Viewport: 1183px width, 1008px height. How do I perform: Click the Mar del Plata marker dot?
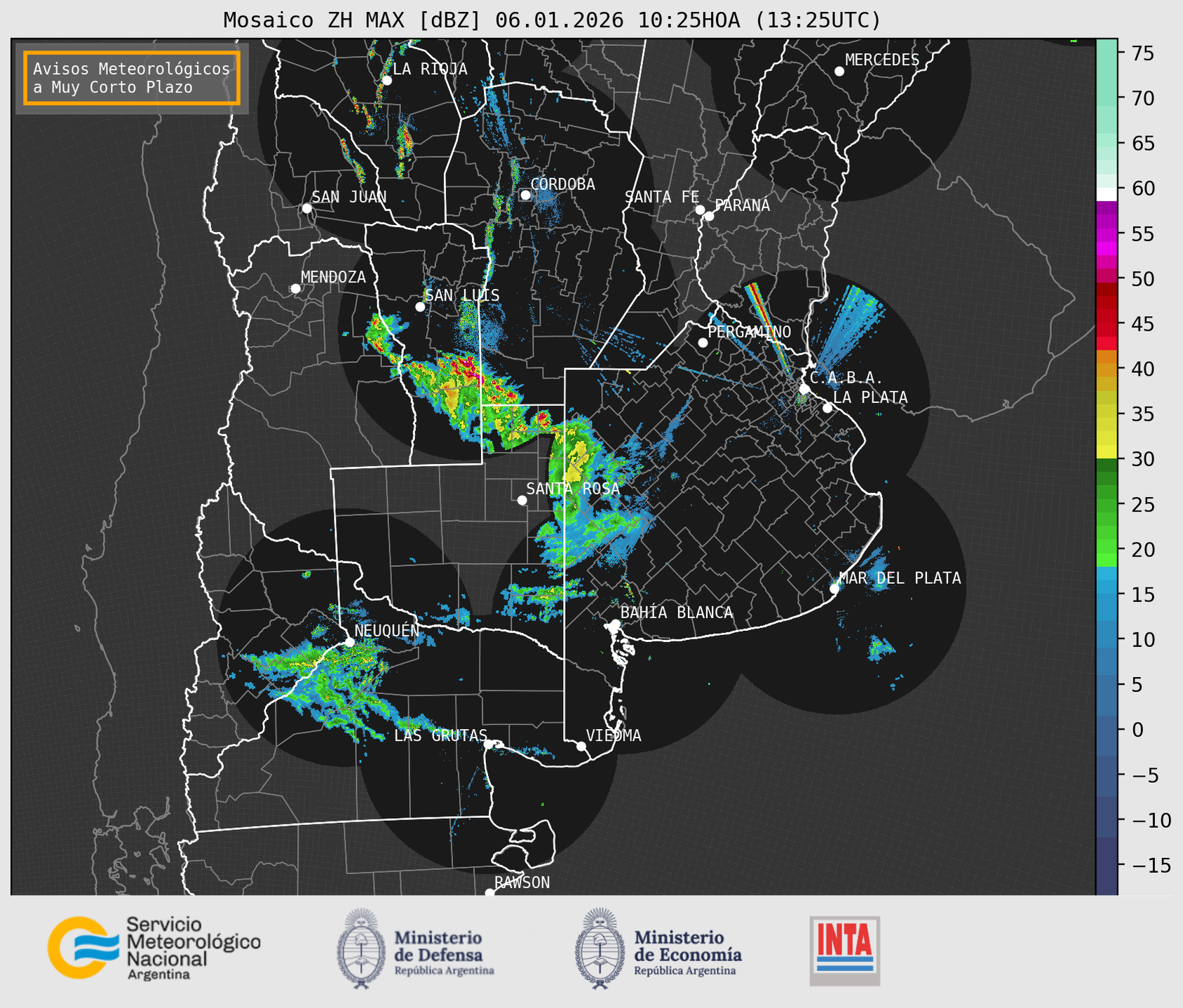coord(834,589)
